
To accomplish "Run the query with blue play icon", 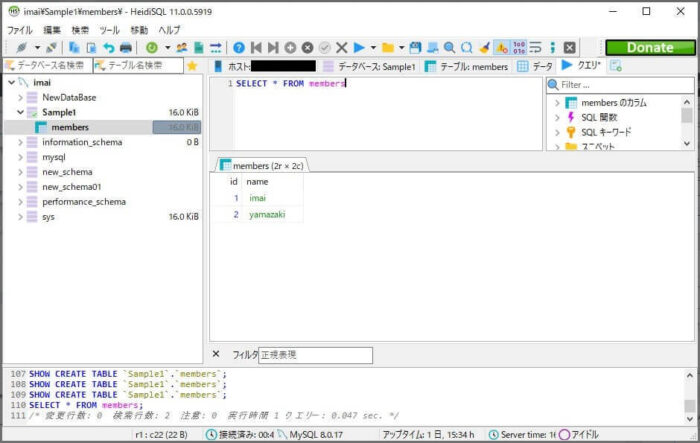I will point(359,48).
